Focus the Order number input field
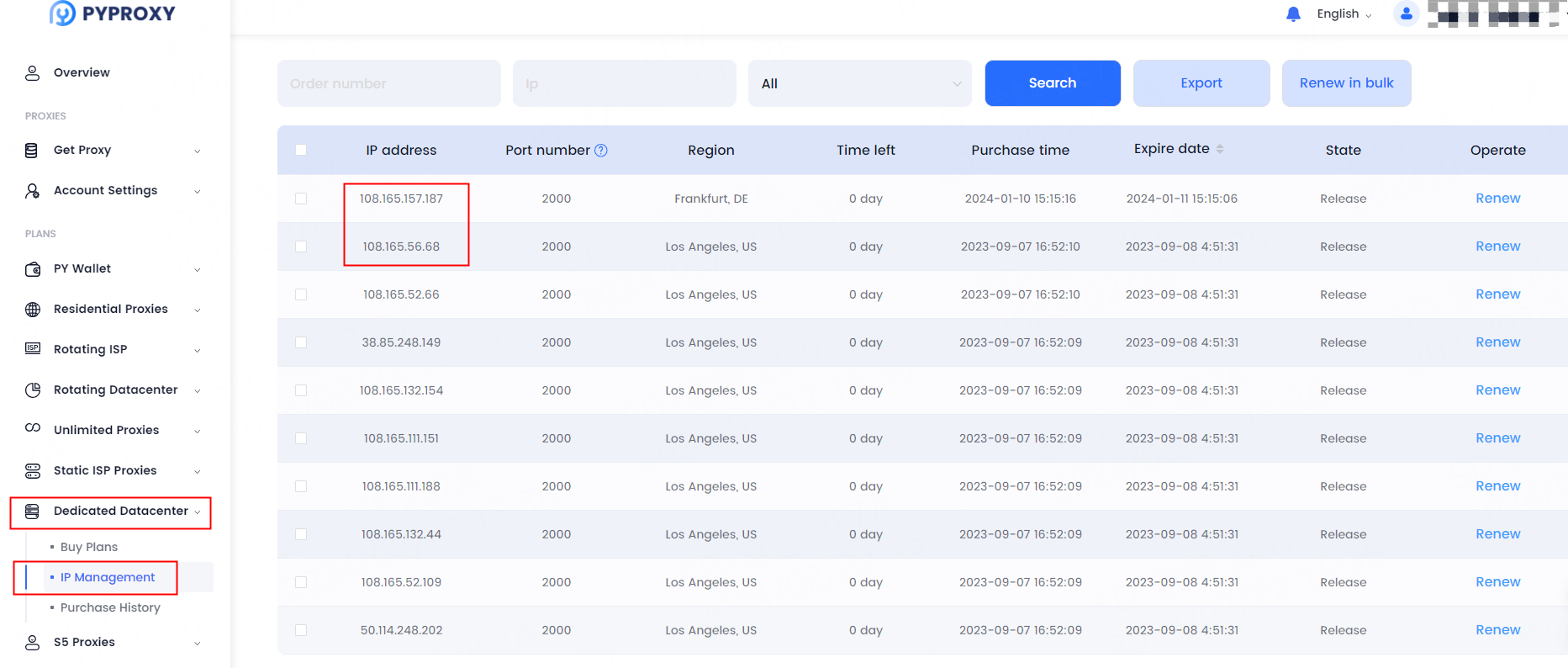The width and height of the screenshot is (1568, 668). tap(388, 83)
